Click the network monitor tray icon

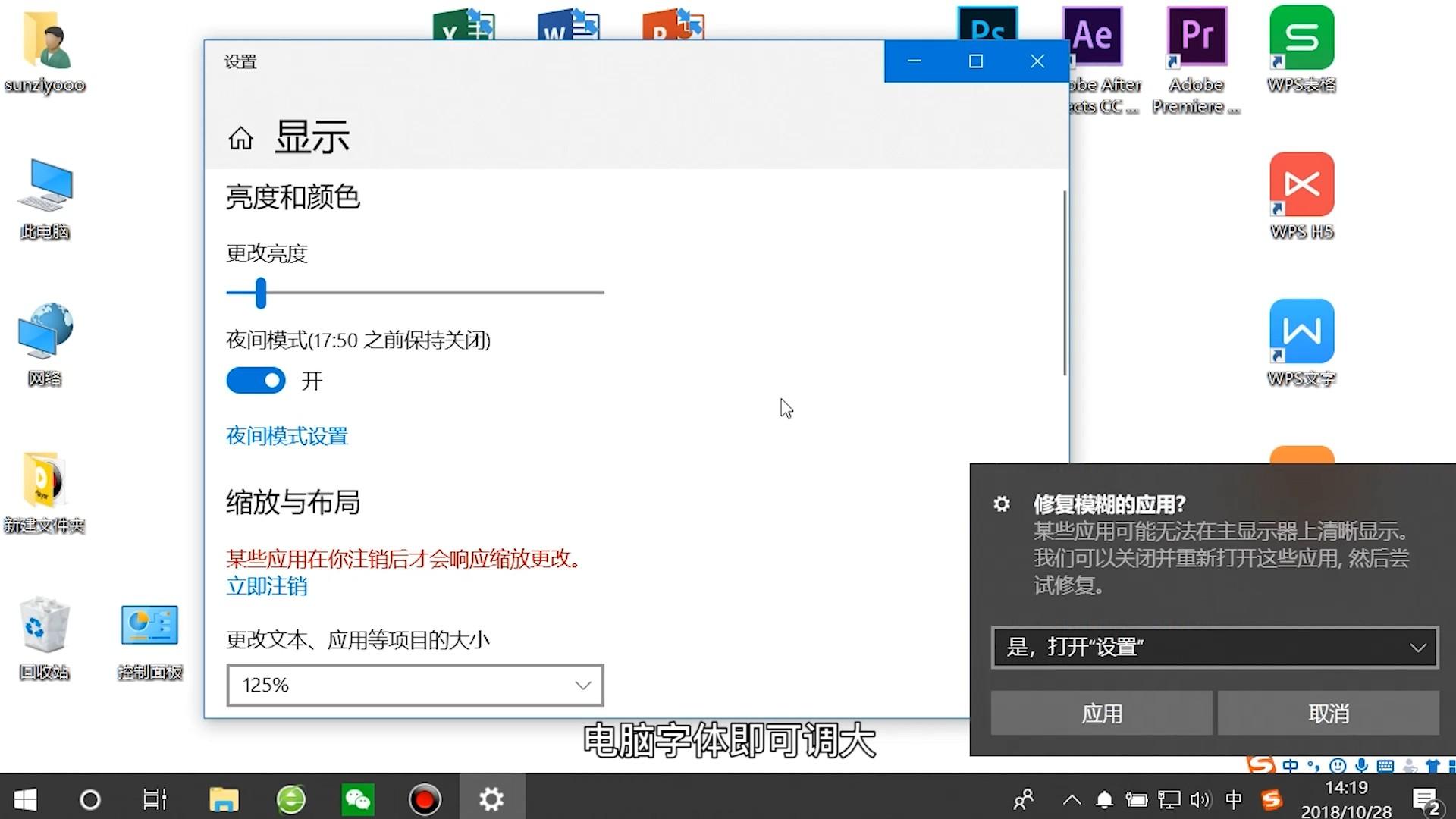[x=1169, y=799]
